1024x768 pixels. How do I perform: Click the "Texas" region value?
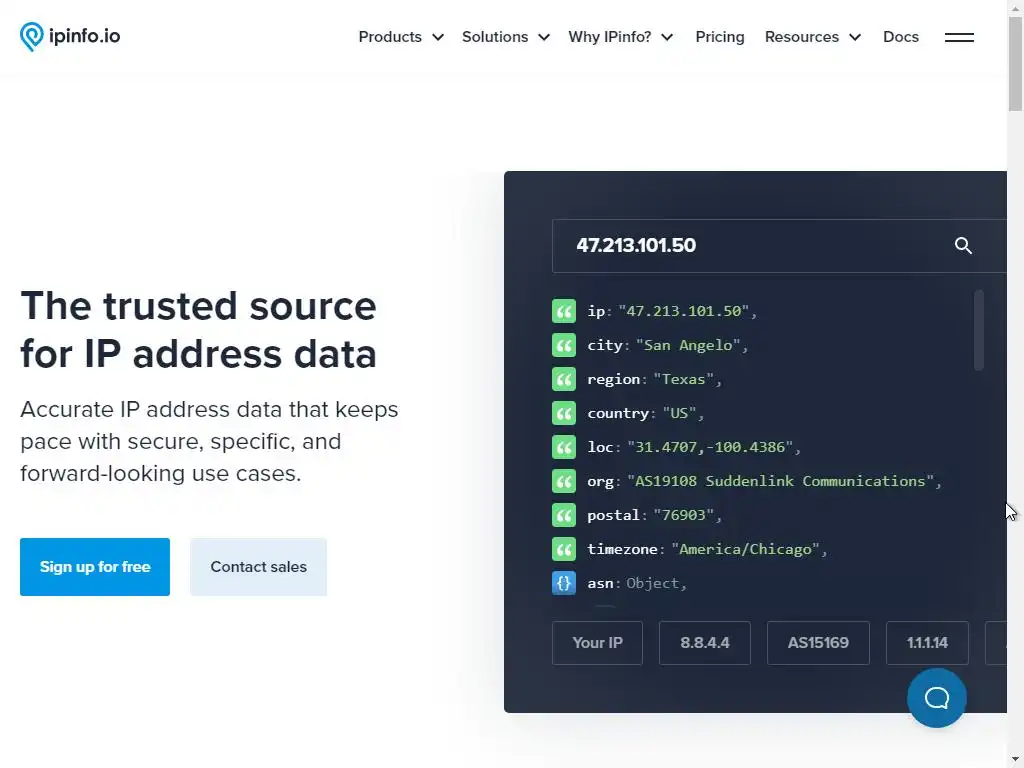[x=683, y=379]
